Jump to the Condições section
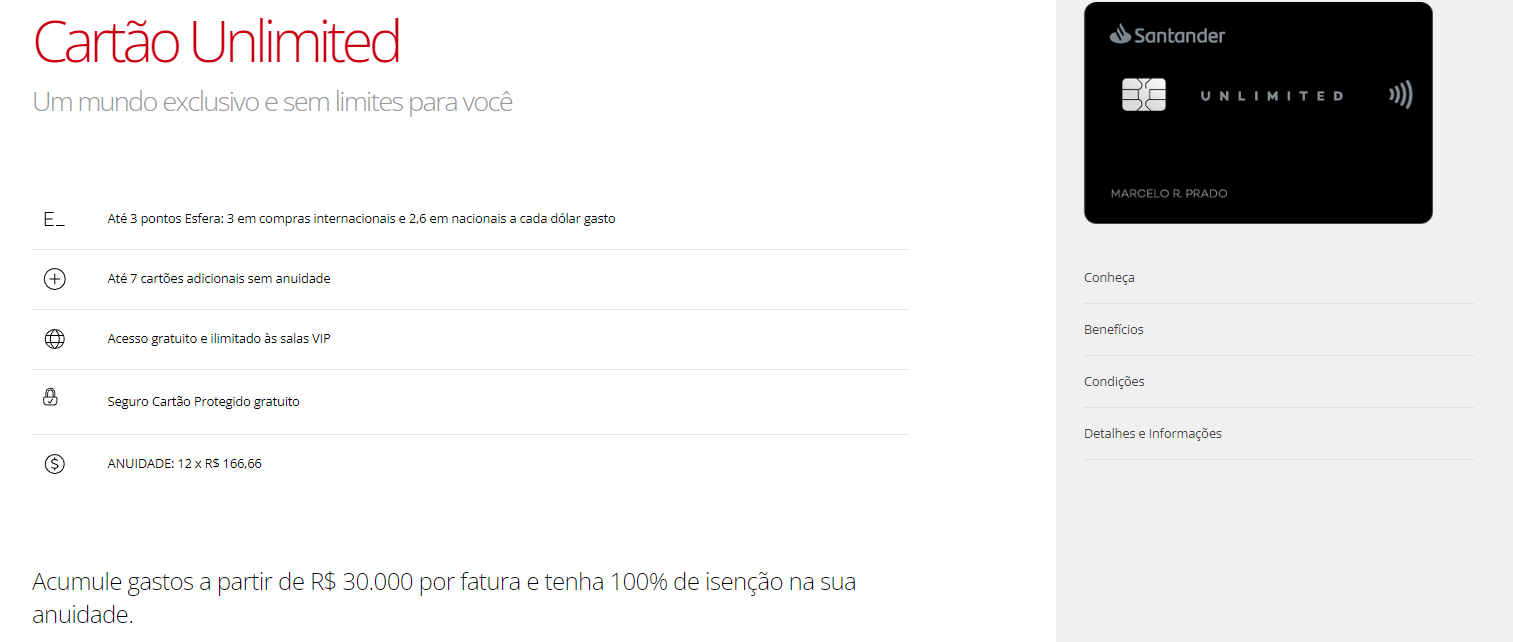 coord(1114,382)
